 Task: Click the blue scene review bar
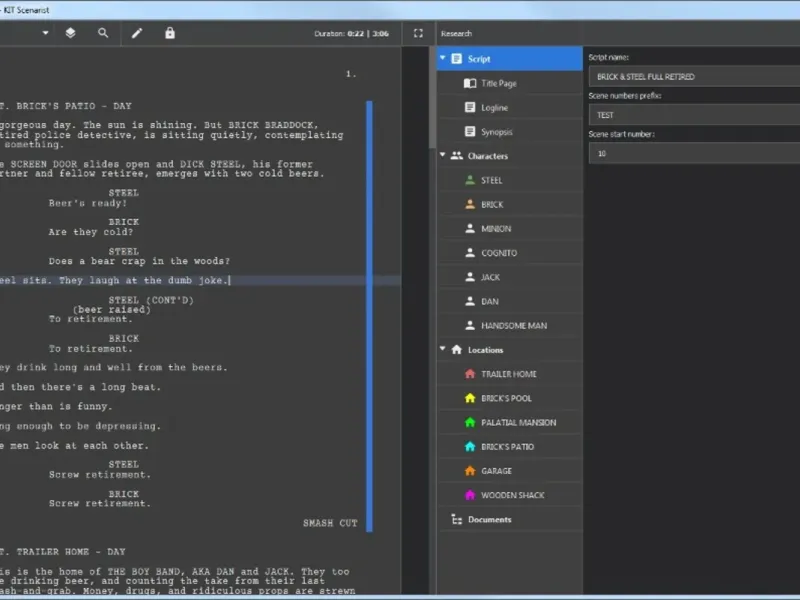pos(369,316)
